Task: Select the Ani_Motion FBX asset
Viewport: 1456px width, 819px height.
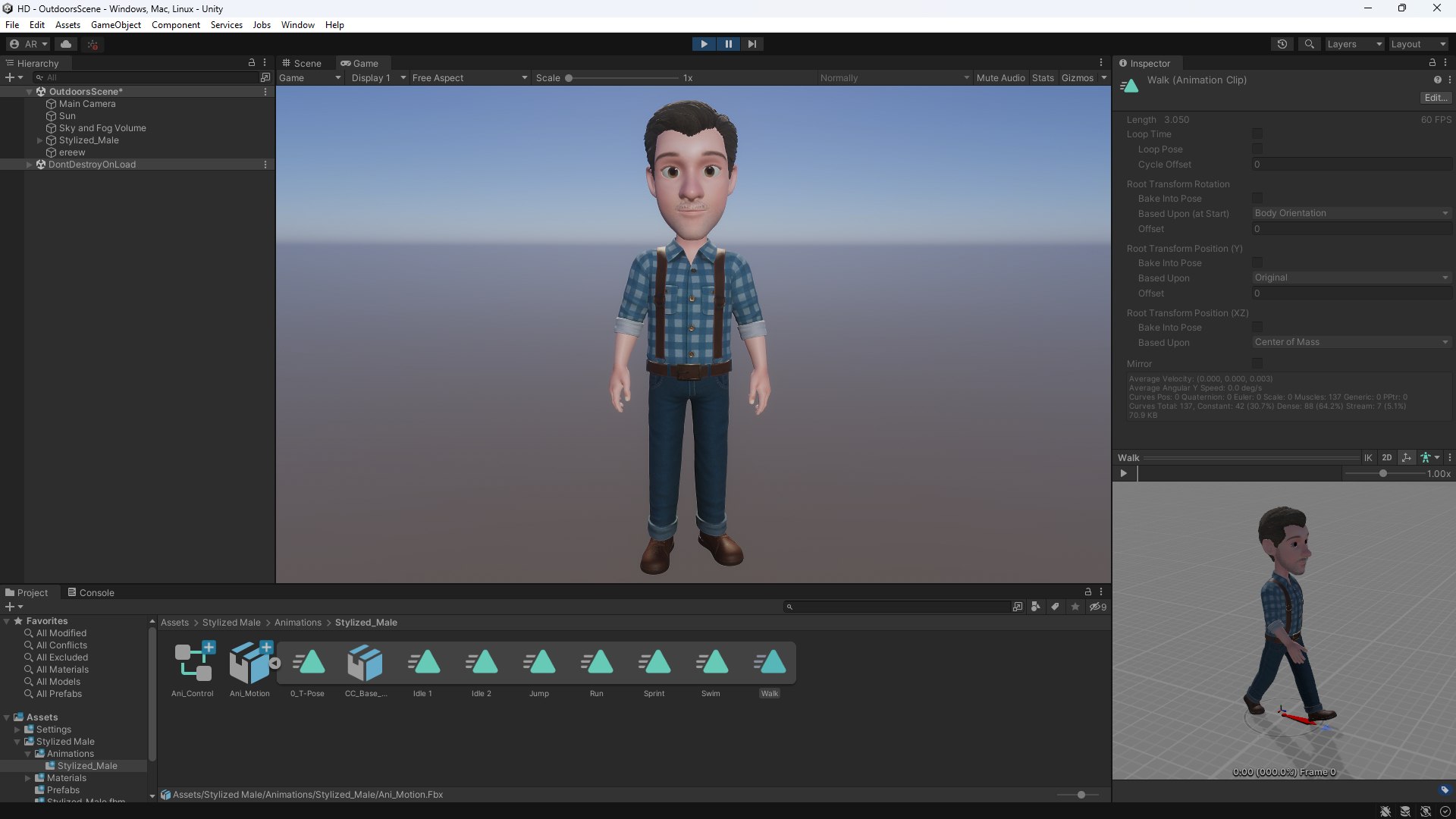Action: [249, 669]
